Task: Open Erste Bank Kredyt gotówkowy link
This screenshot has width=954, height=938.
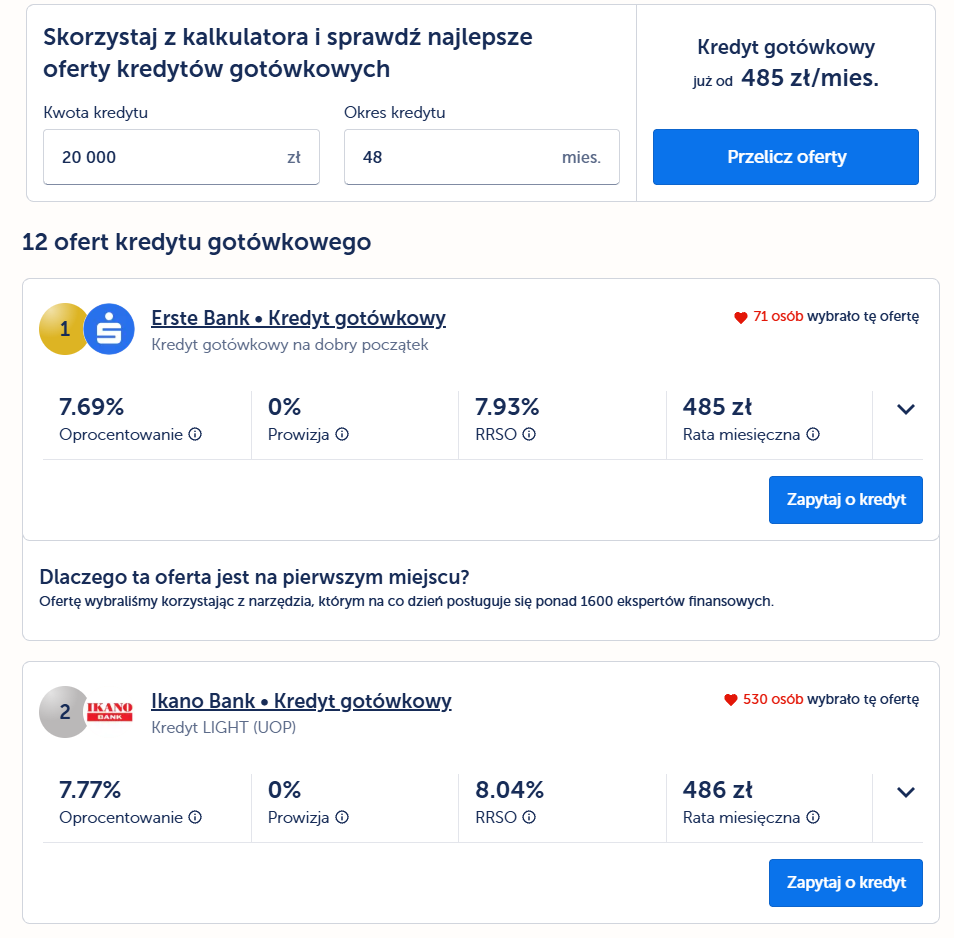Action: tap(298, 318)
